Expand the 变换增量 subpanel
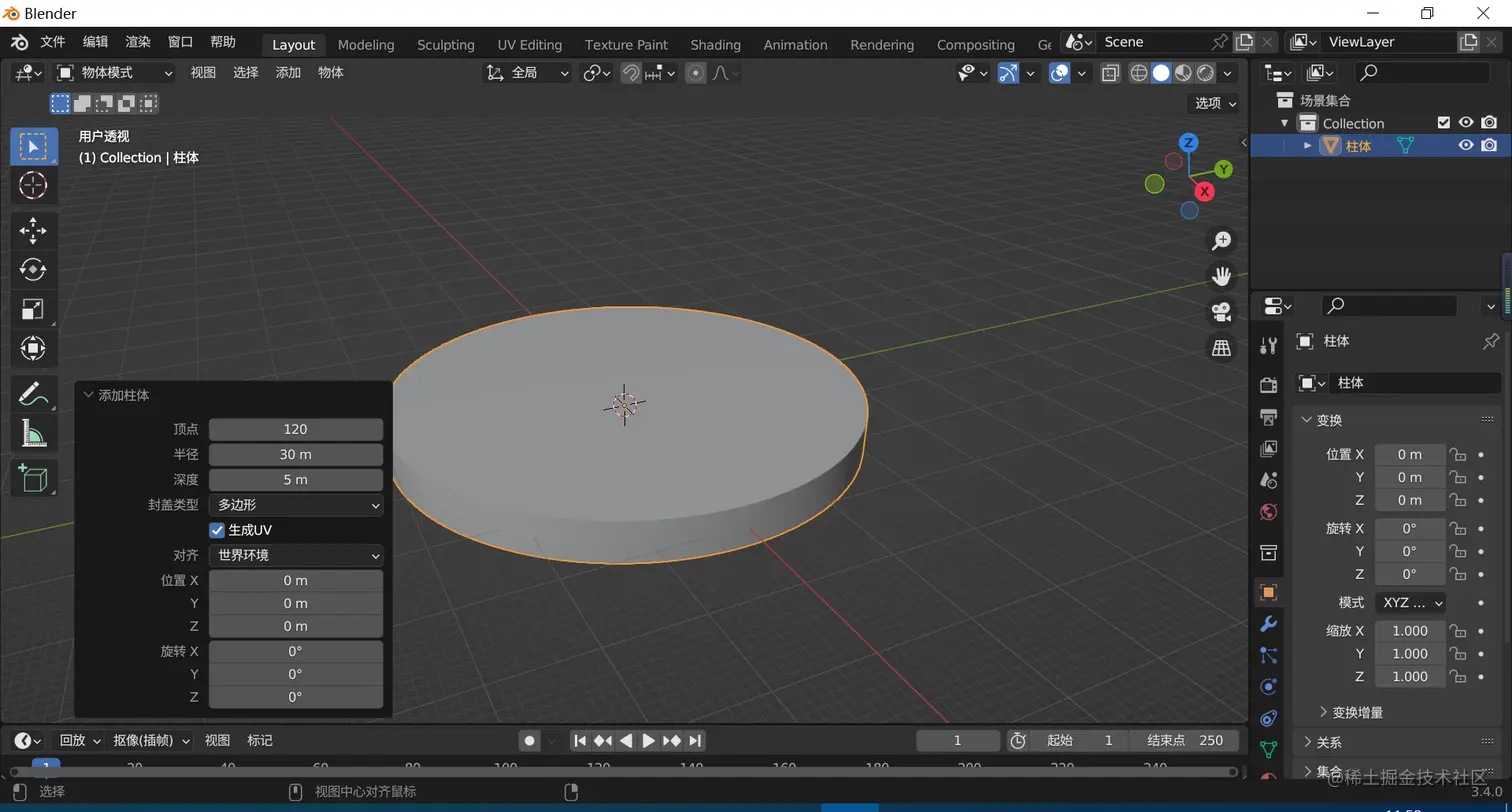1512x812 pixels. click(1324, 712)
